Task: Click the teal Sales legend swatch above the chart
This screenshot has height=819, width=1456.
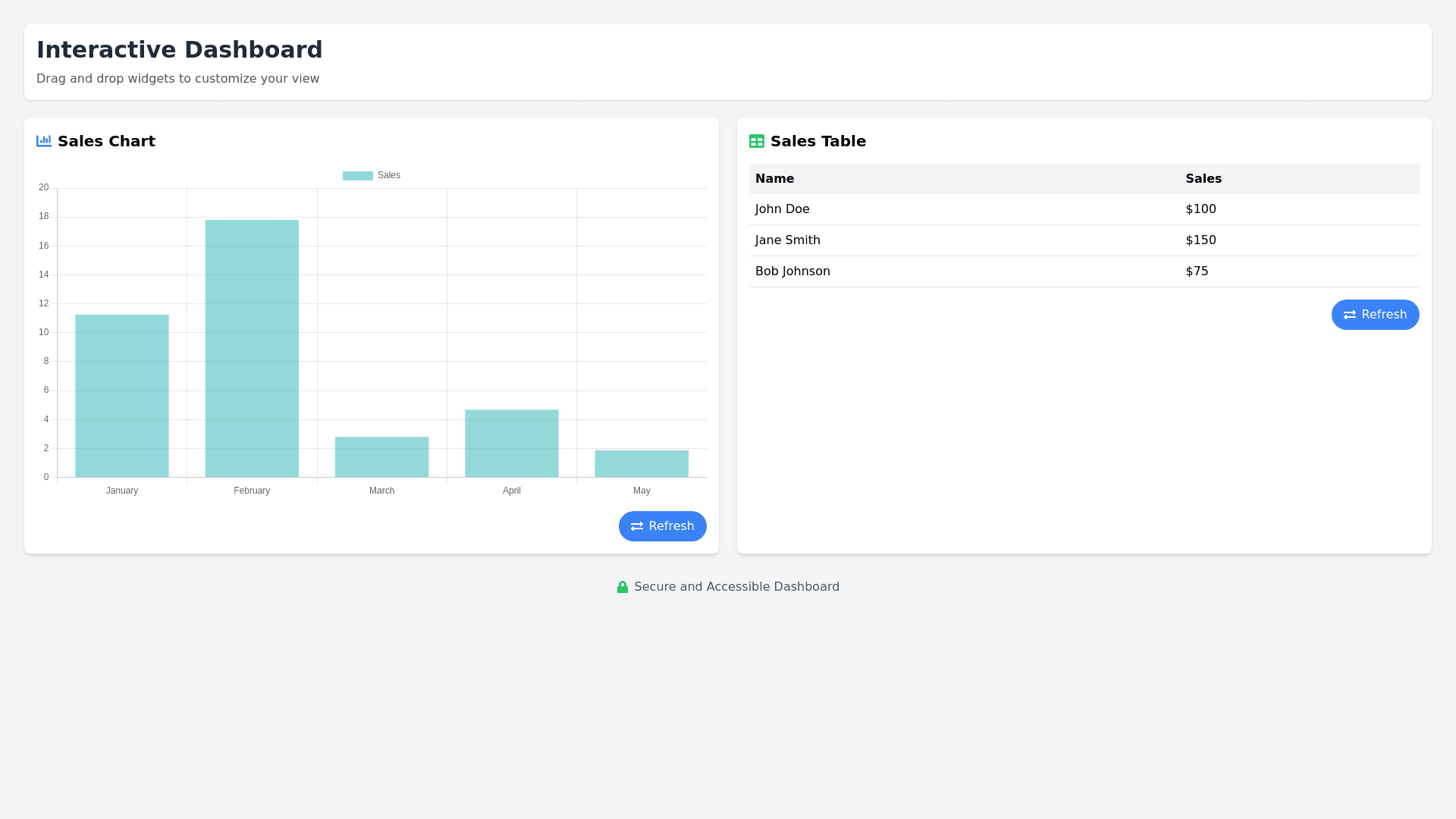Action: tap(356, 175)
